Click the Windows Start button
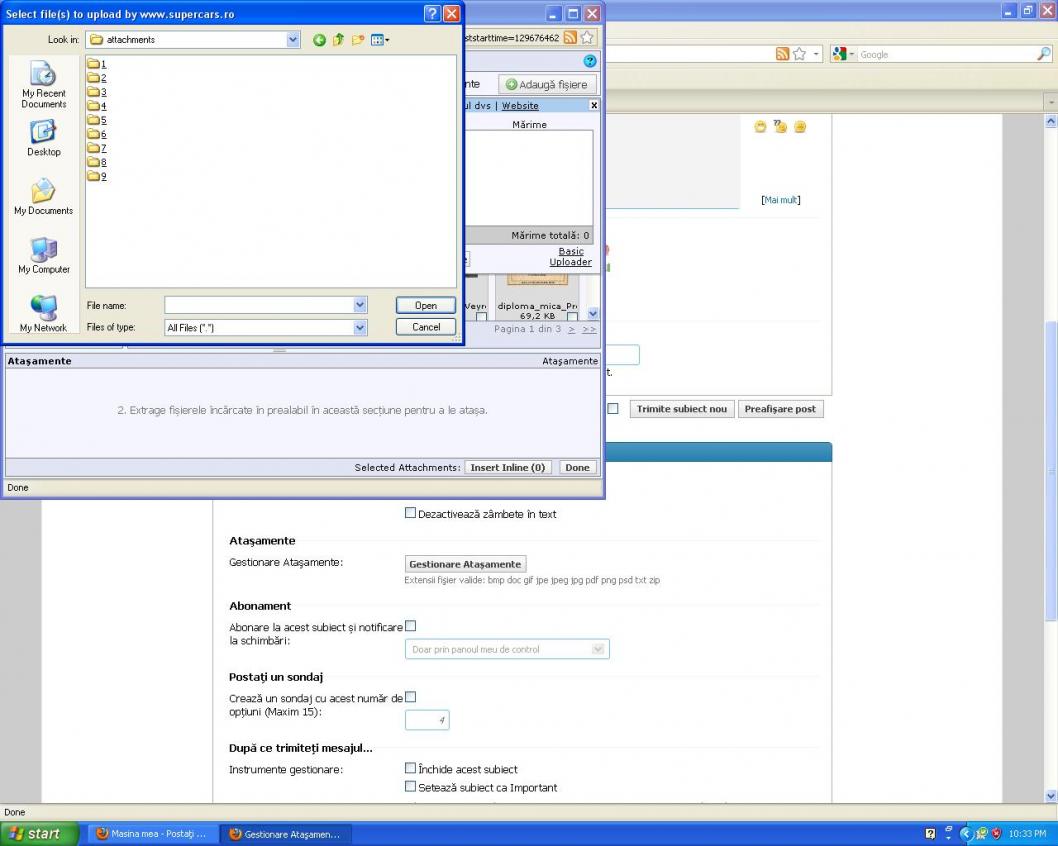This screenshot has width=1058, height=846. (37, 834)
